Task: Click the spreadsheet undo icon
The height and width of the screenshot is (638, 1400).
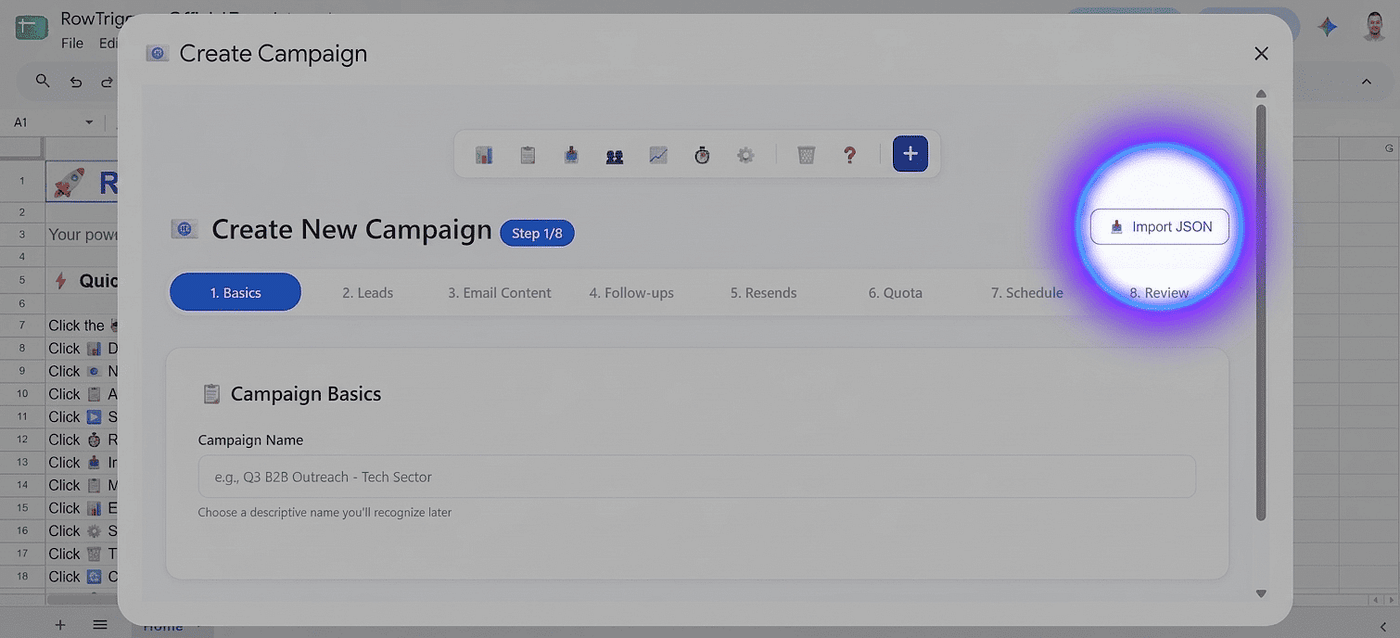Action: (75, 82)
